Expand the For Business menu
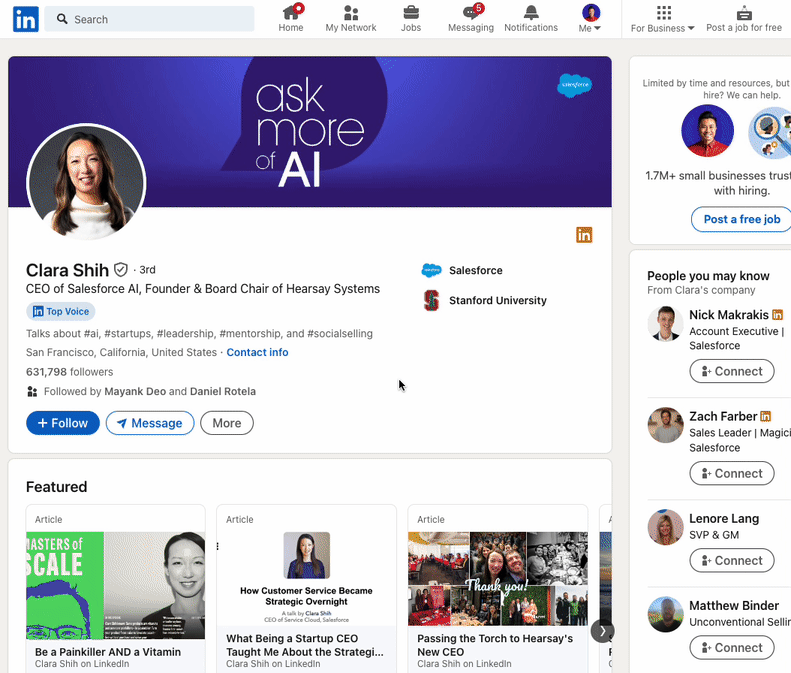Viewport: 791px width, 673px height. tap(663, 19)
